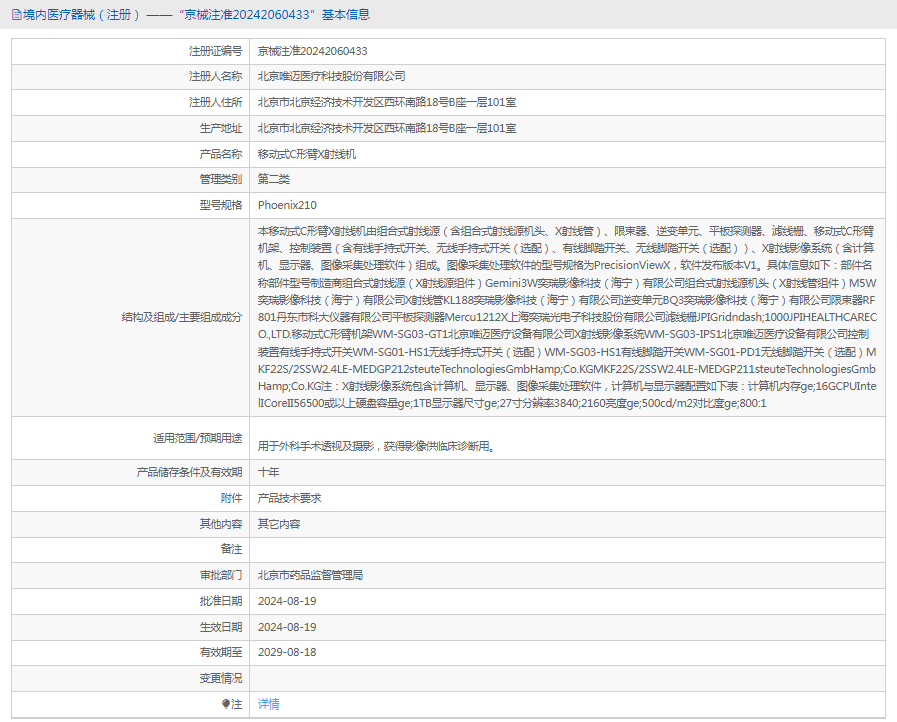Select expiry date 2029-08-18
This screenshot has width=897, height=722.
pyautogui.click(x=287, y=652)
